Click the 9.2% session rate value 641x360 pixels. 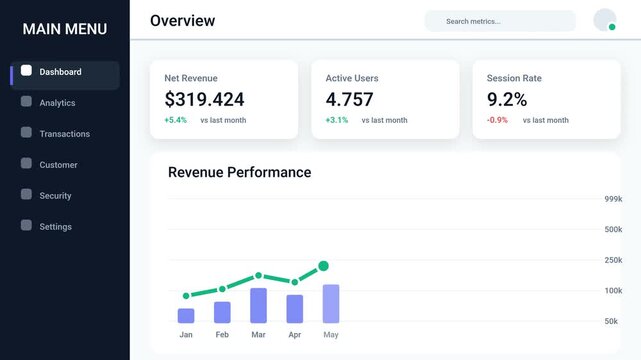(507, 99)
